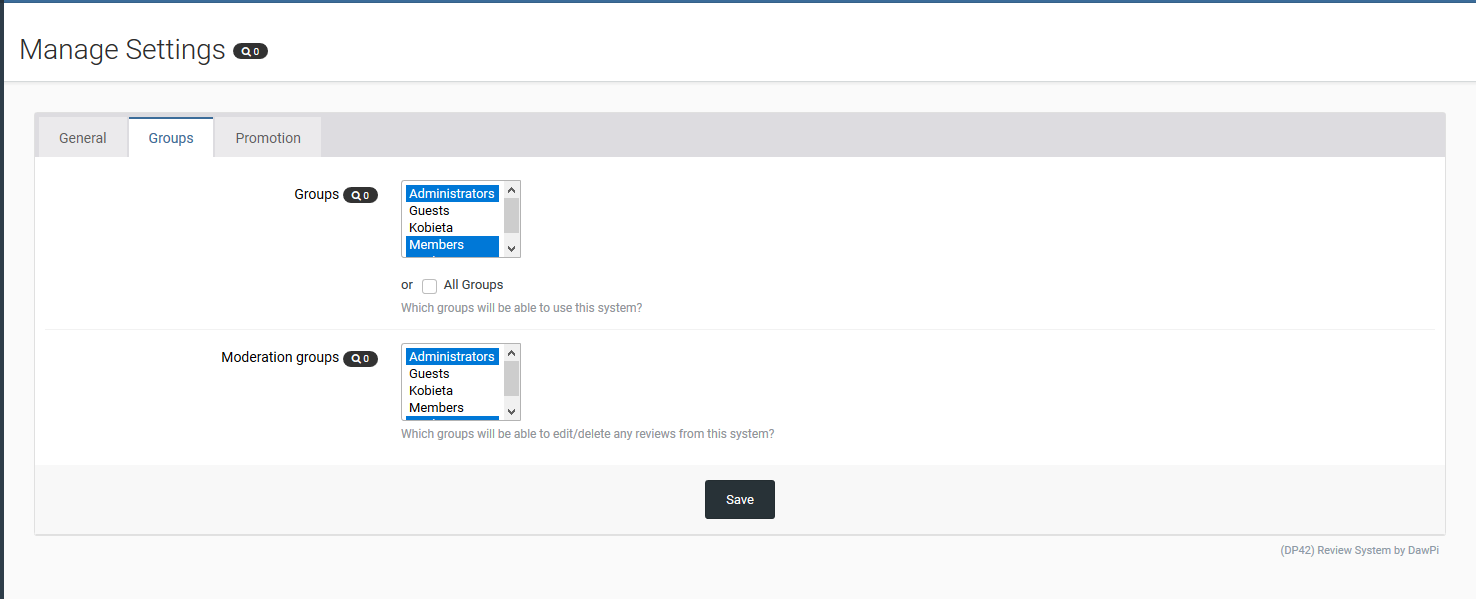Click scroll-up arrow in Moderation groups list

511,353
